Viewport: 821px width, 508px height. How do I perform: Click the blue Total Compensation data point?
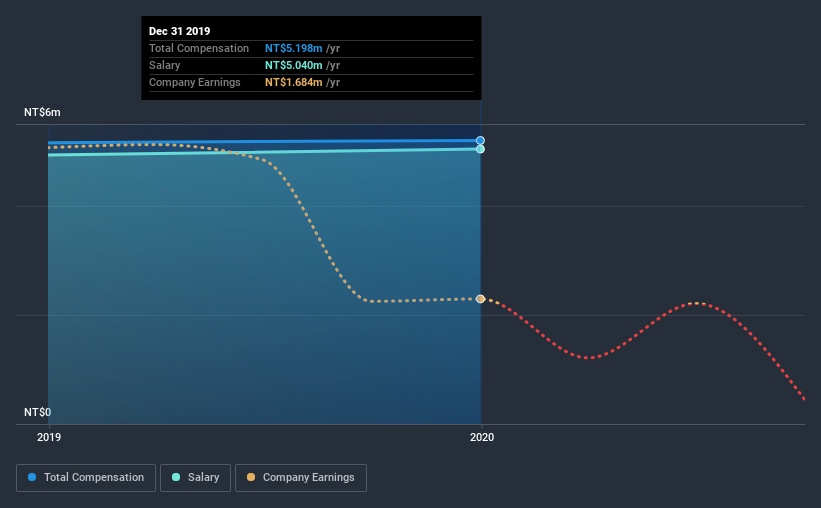tap(480, 140)
